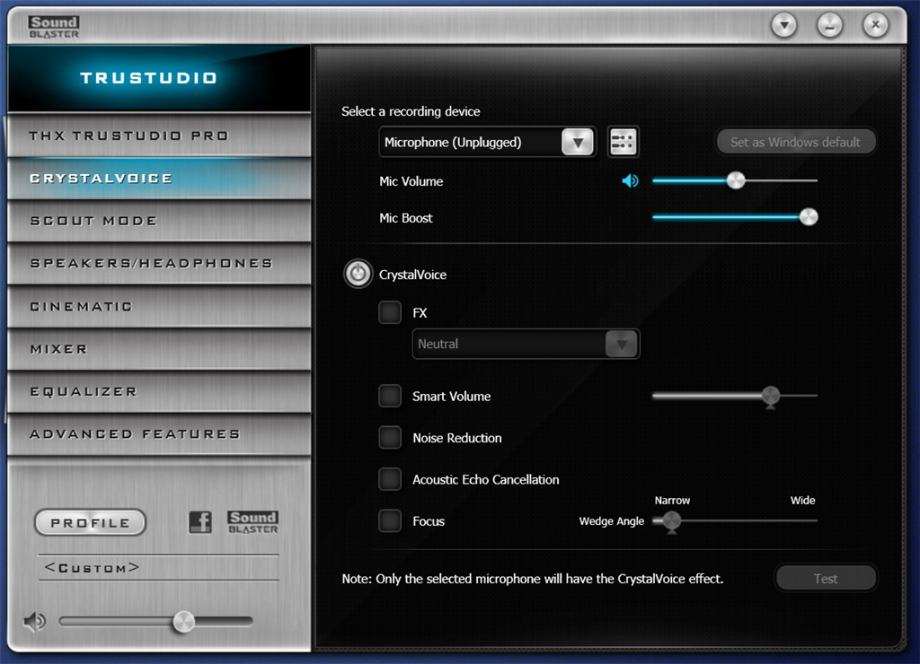Enable Acoustic Echo Cancellation checkbox
This screenshot has width=920, height=664.
tap(390, 479)
